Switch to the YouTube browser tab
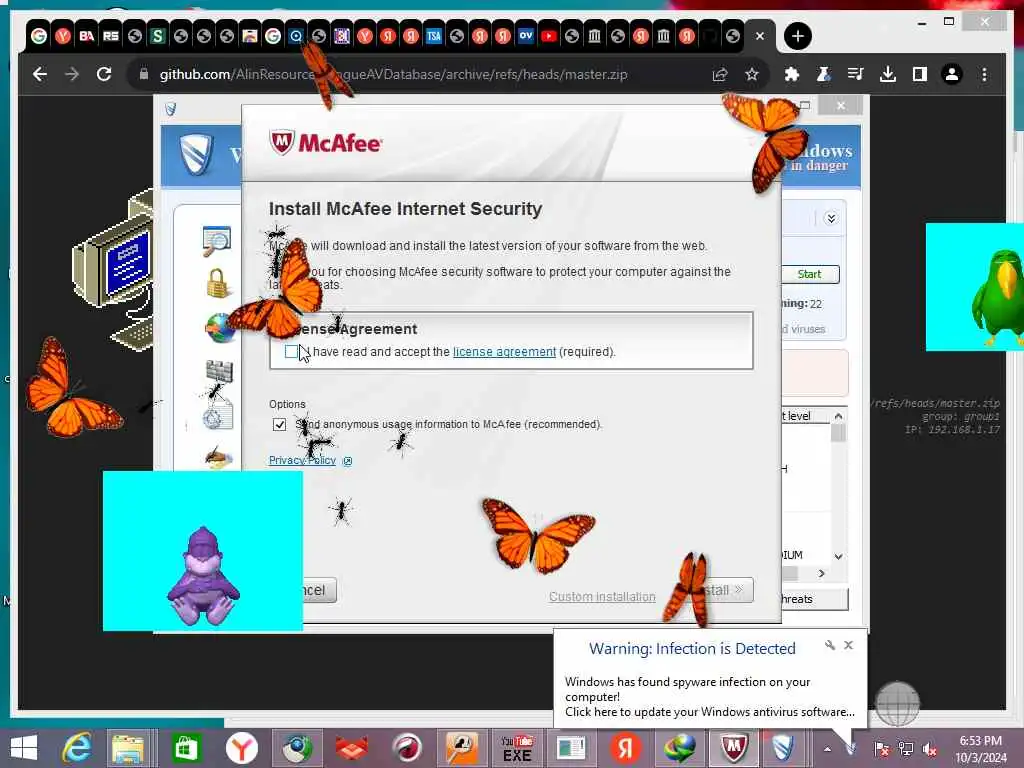 [x=549, y=36]
